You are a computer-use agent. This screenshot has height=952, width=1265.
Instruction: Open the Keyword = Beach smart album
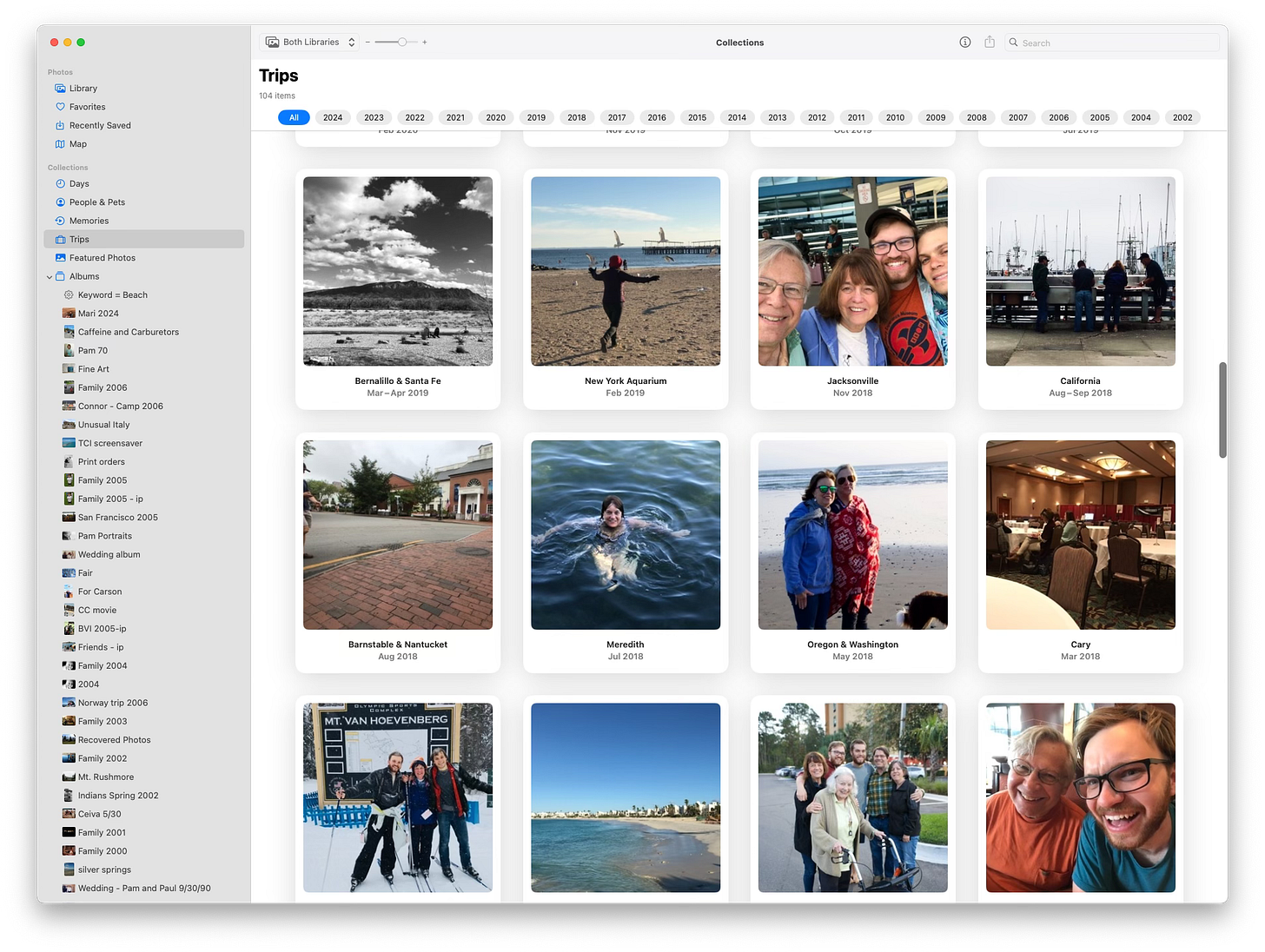[112, 295]
